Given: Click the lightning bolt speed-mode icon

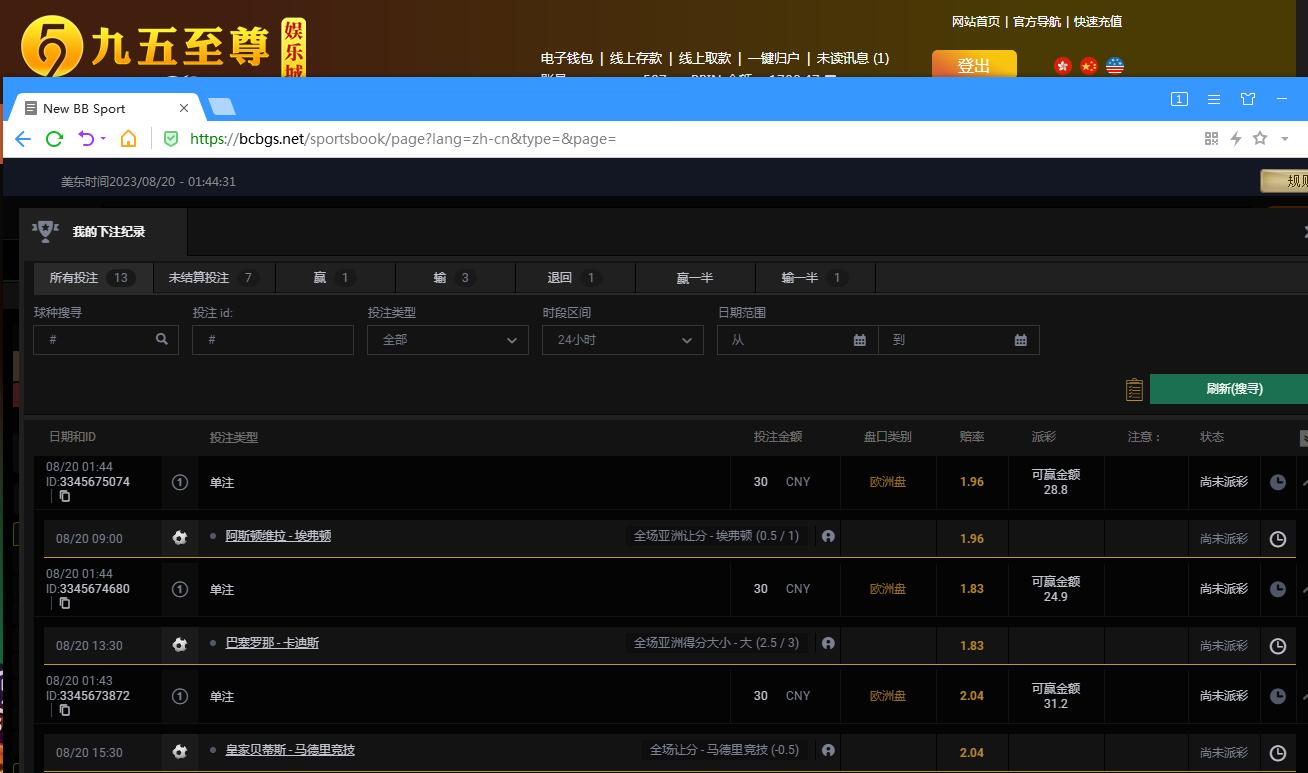Looking at the screenshot, I should (x=1235, y=139).
